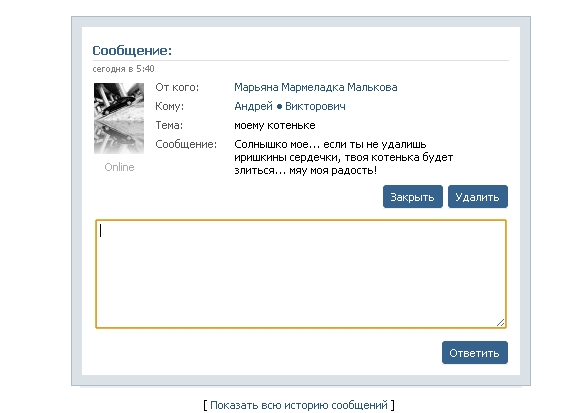Open recipient profile Андрей ● Викторович
This screenshot has height=413, width=585.
coord(290,106)
